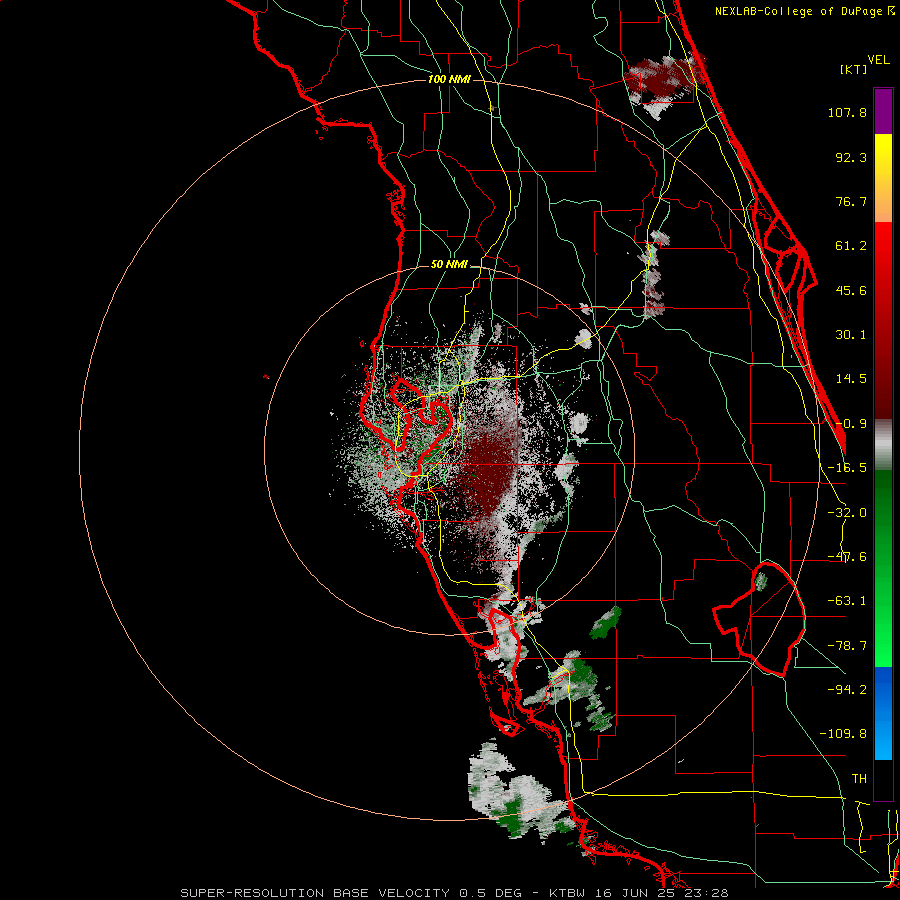
Task: Click the VEL legend title
Action: coord(878,60)
